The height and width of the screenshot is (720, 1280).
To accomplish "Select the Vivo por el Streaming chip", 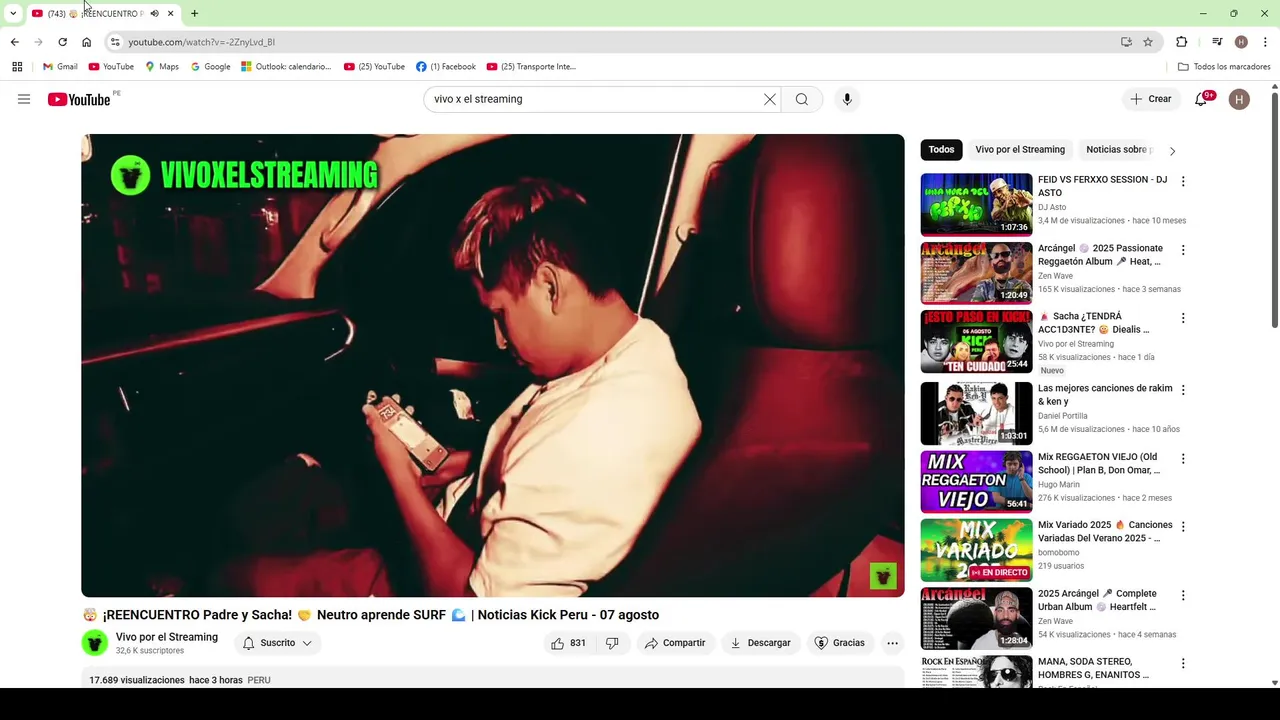I will coord(1020,150).
